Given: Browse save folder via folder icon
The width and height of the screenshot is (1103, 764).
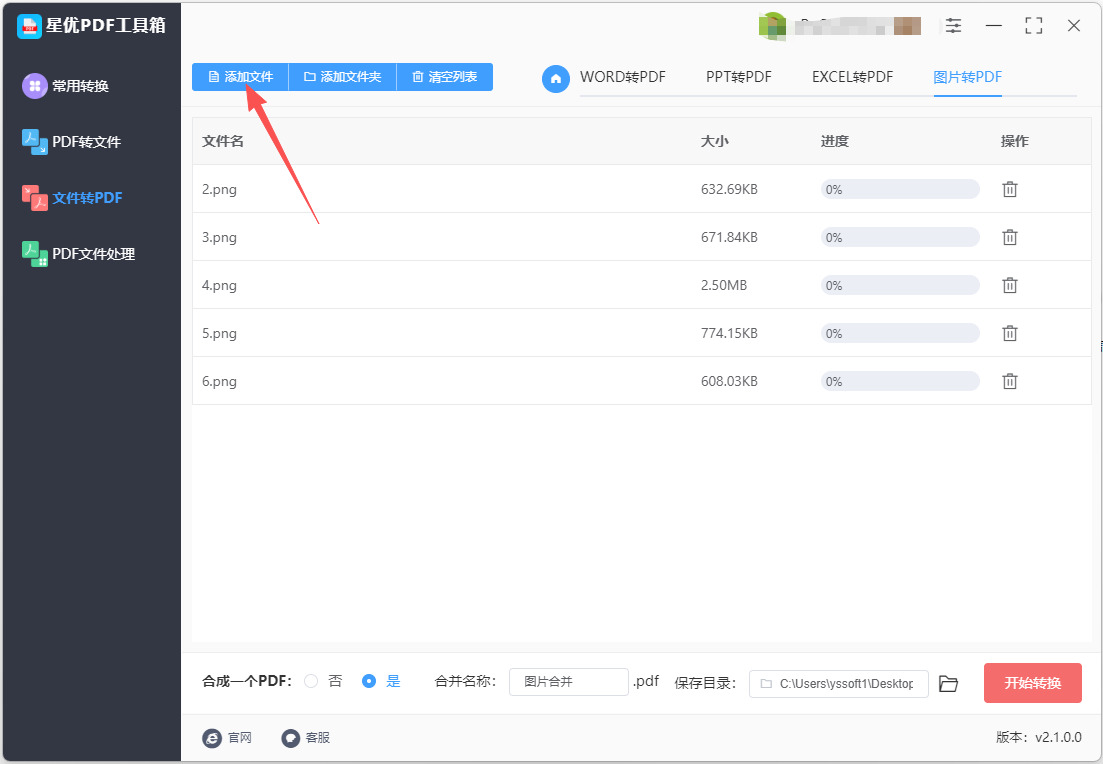Looking at the screenshot, I should [x=948, y=683].
